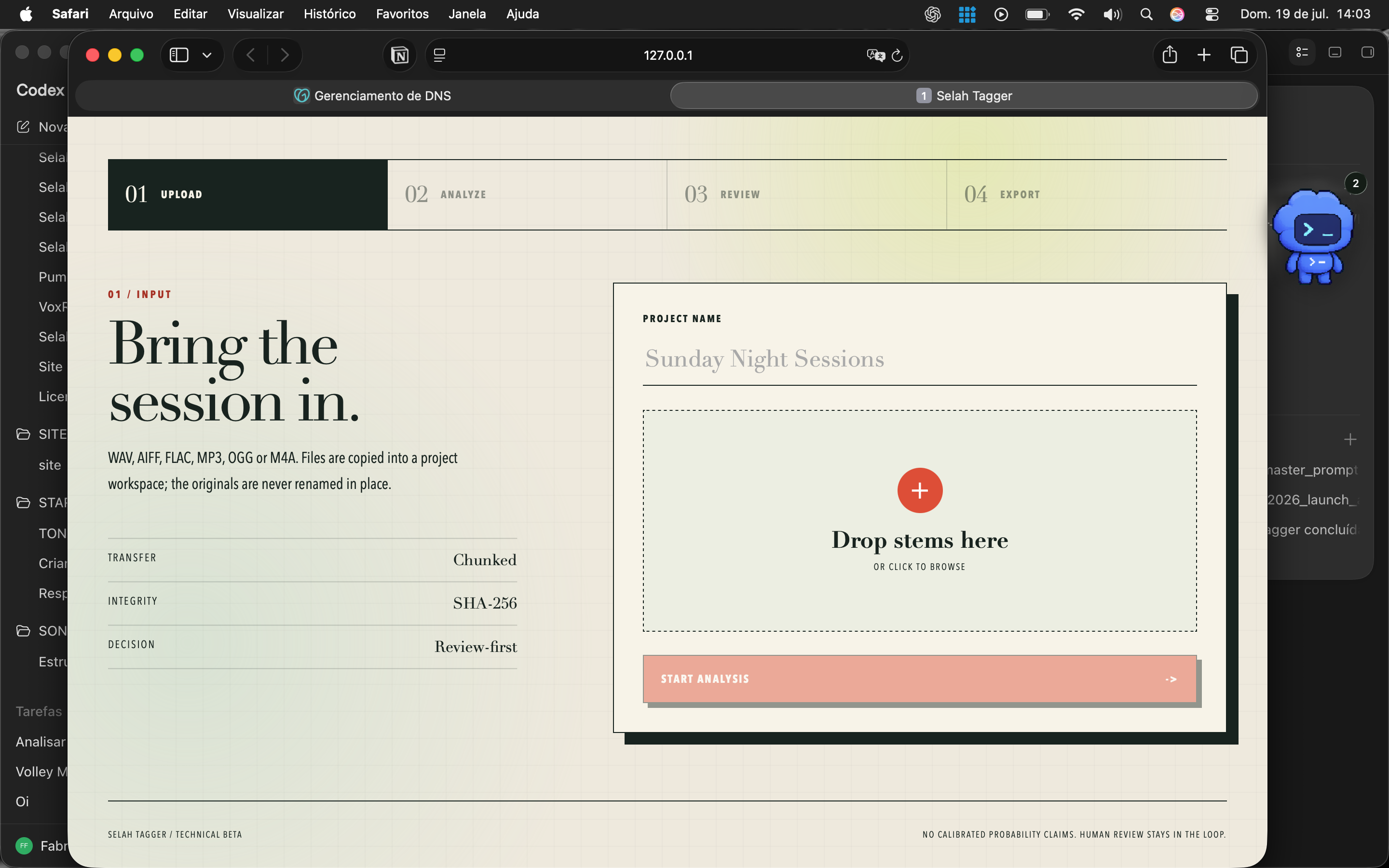Click the translate icon in address bar

(x=875, y=55)
